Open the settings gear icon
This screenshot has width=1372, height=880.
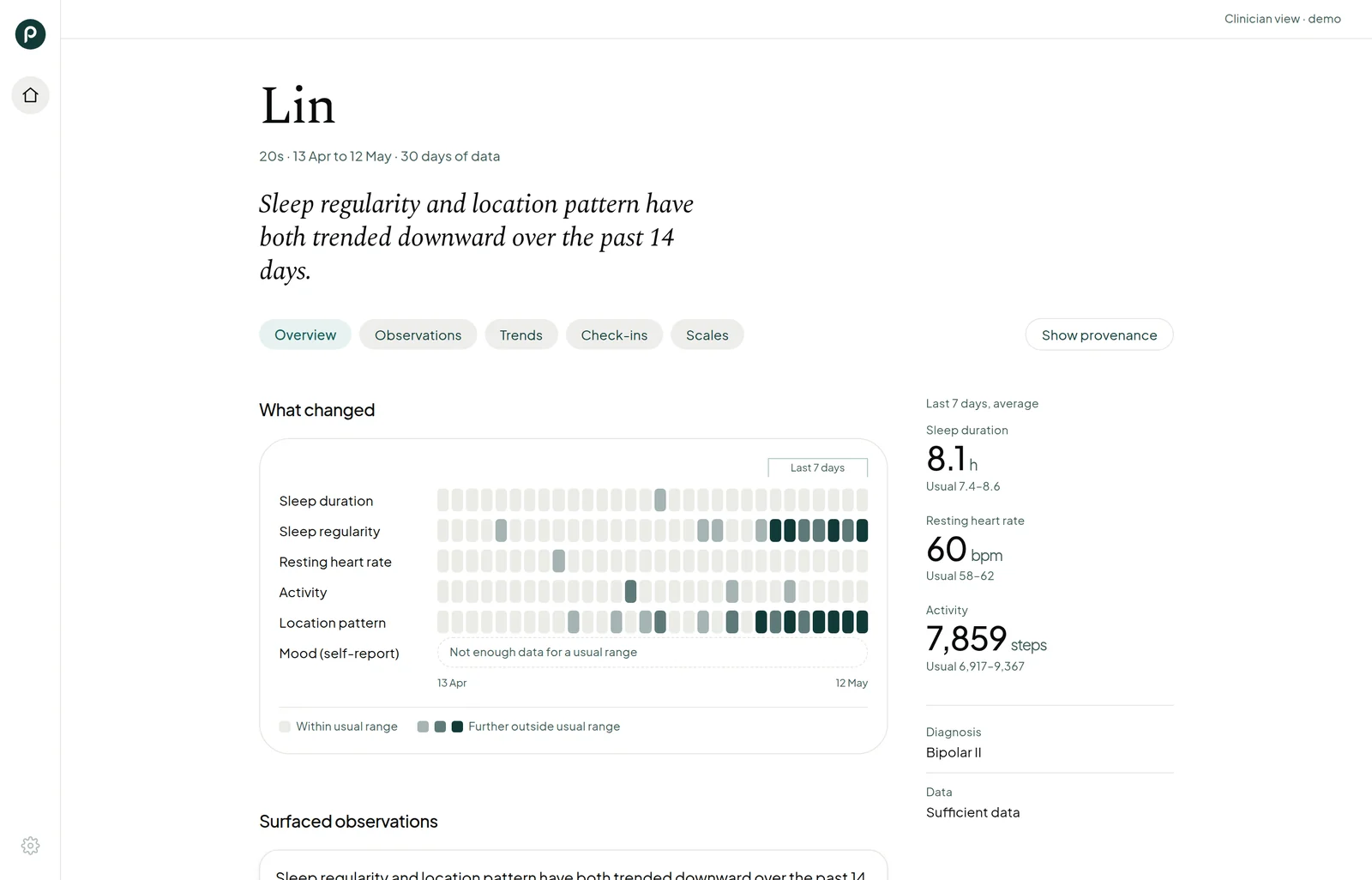[x=30, y=846]
